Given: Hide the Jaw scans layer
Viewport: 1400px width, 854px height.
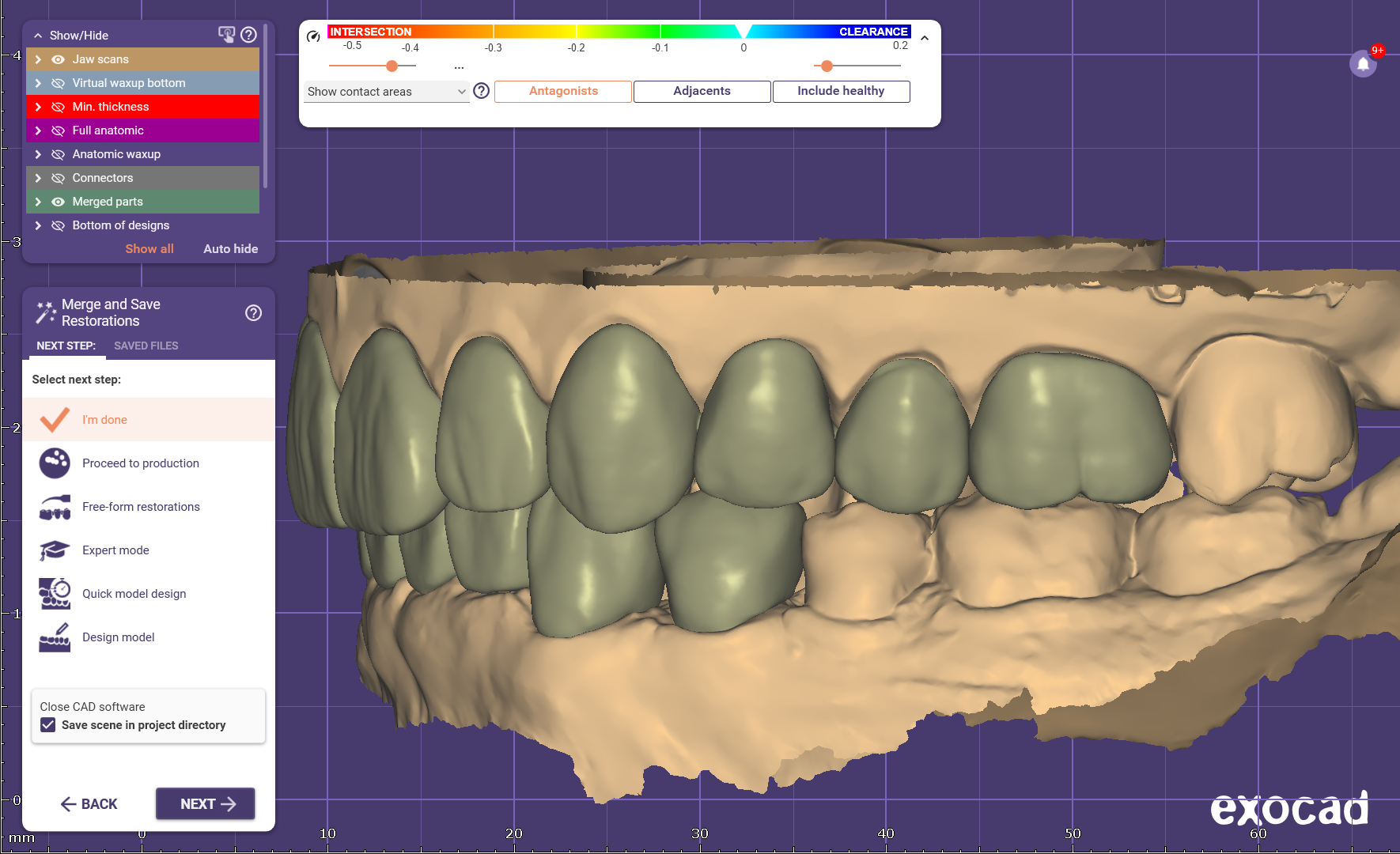Looking at the screenshot, I should tap(58, 59).
